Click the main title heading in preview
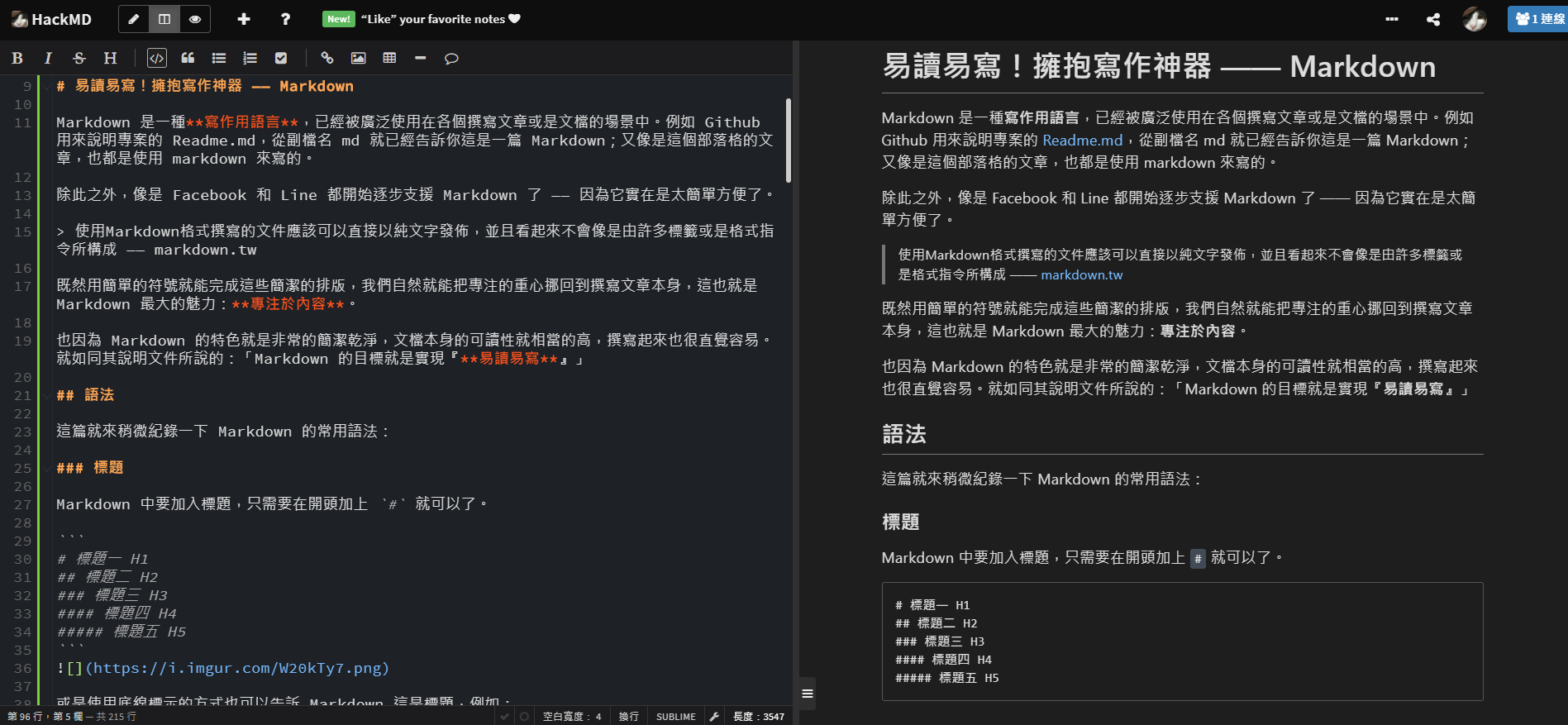 pos(1159,66)
